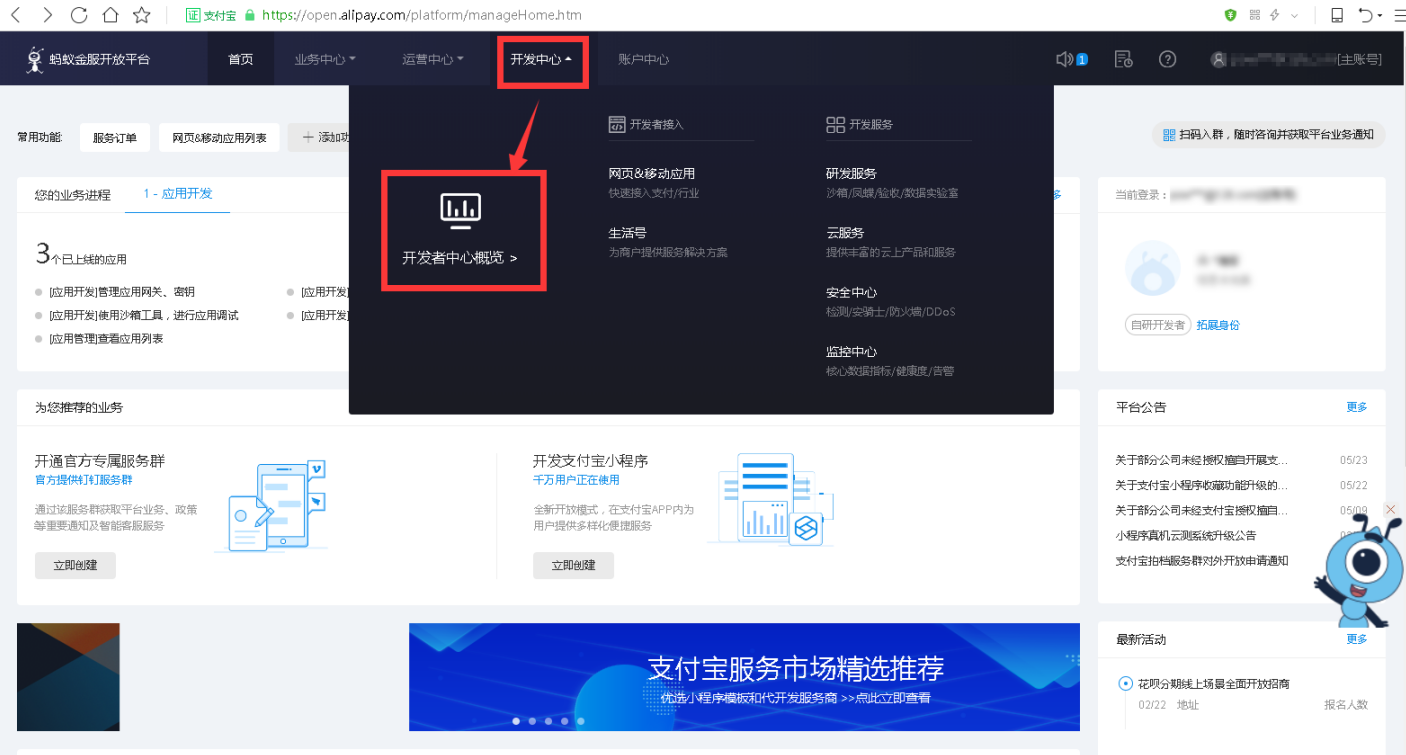Select 首页 in the top navigation
Viewport: 1406px width, 755px height.
[240, 59]
